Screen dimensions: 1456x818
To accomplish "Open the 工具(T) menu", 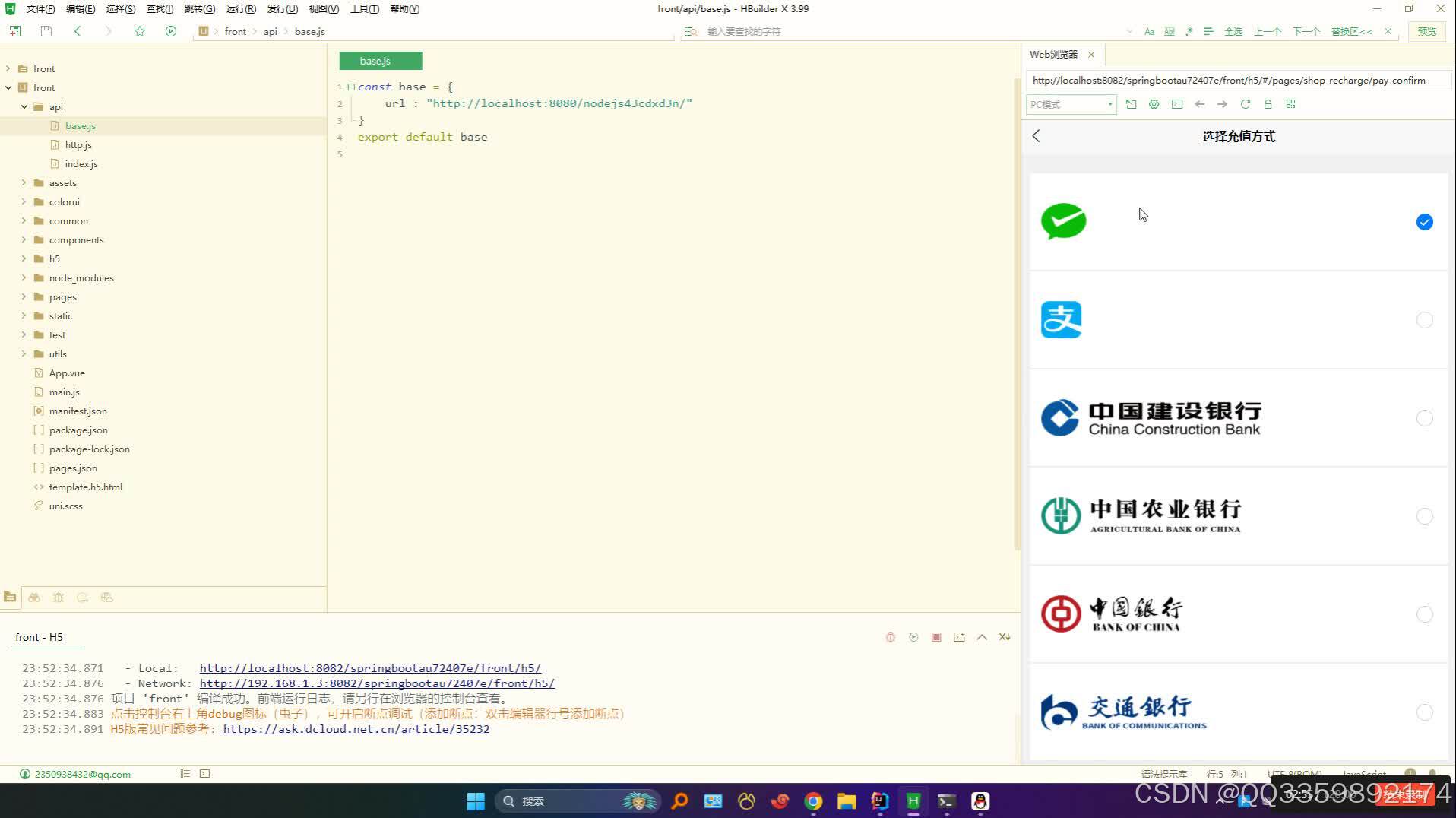I will click(364, 9).
